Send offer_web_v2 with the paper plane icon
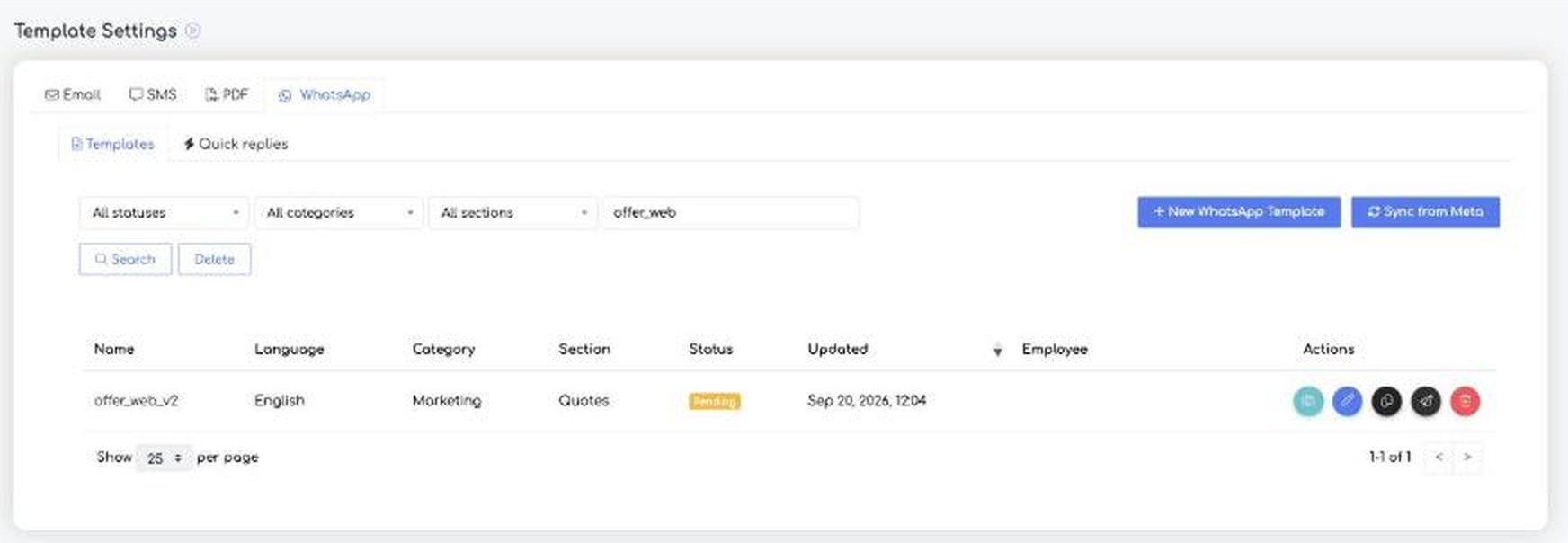This screenshot has height=543, width=1568. (1426, 401)
